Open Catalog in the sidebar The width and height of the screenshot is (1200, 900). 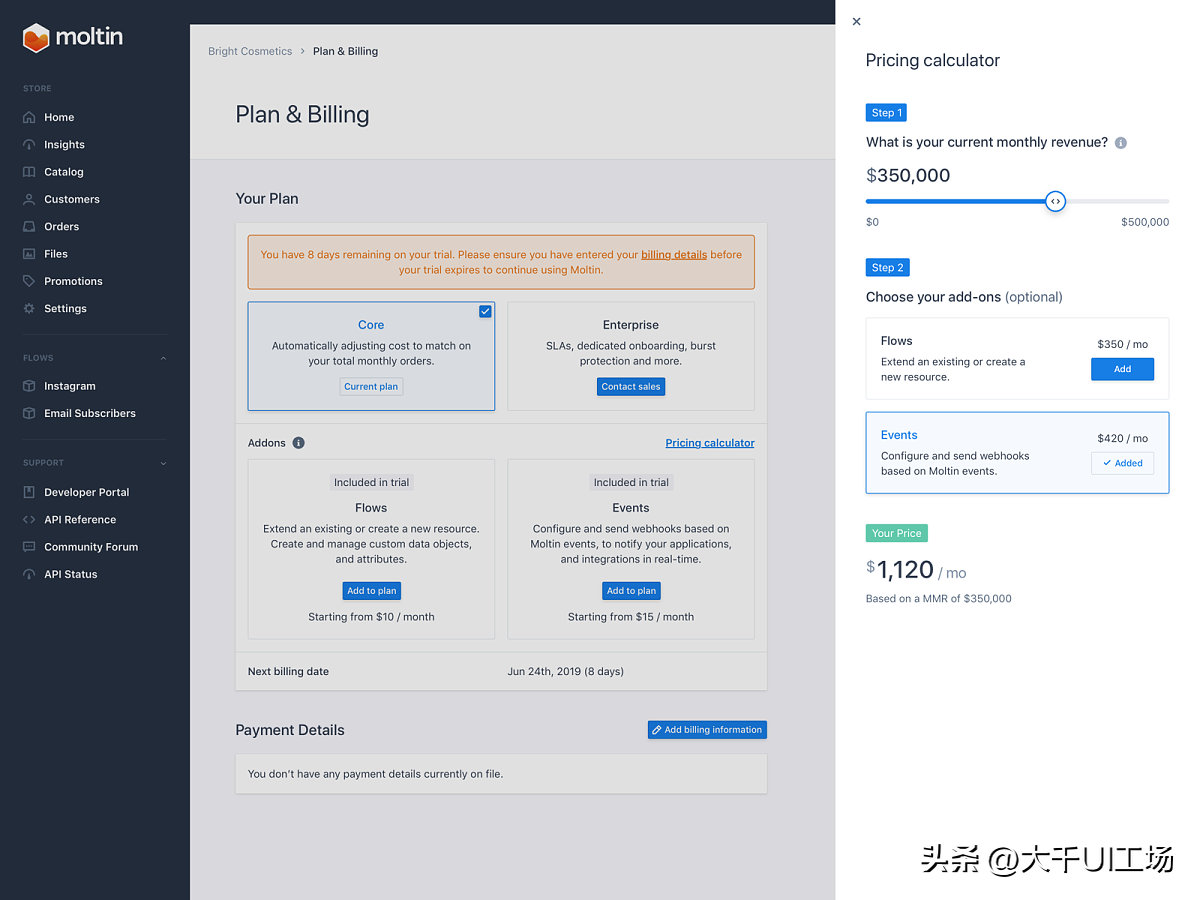64,172
